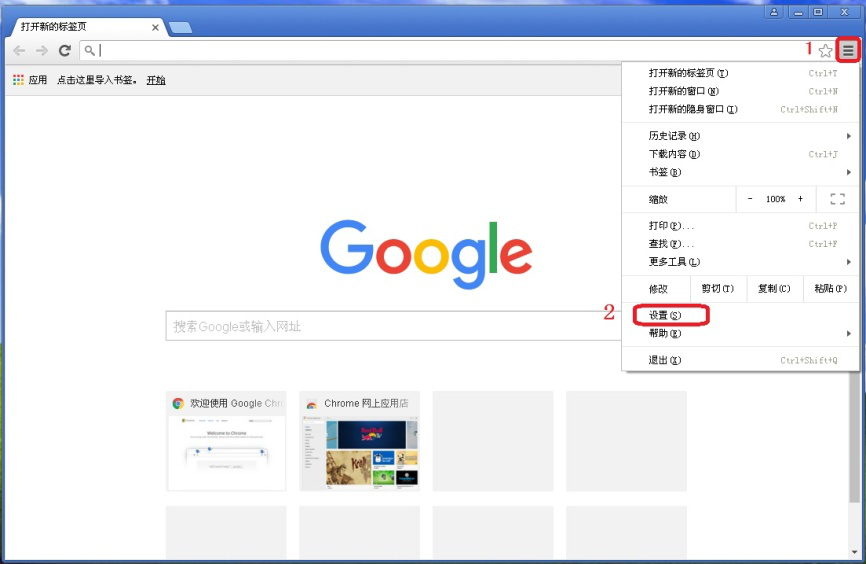Open a new tab with the tab strip button
This screenshot has height=564, width=866.
180,28
